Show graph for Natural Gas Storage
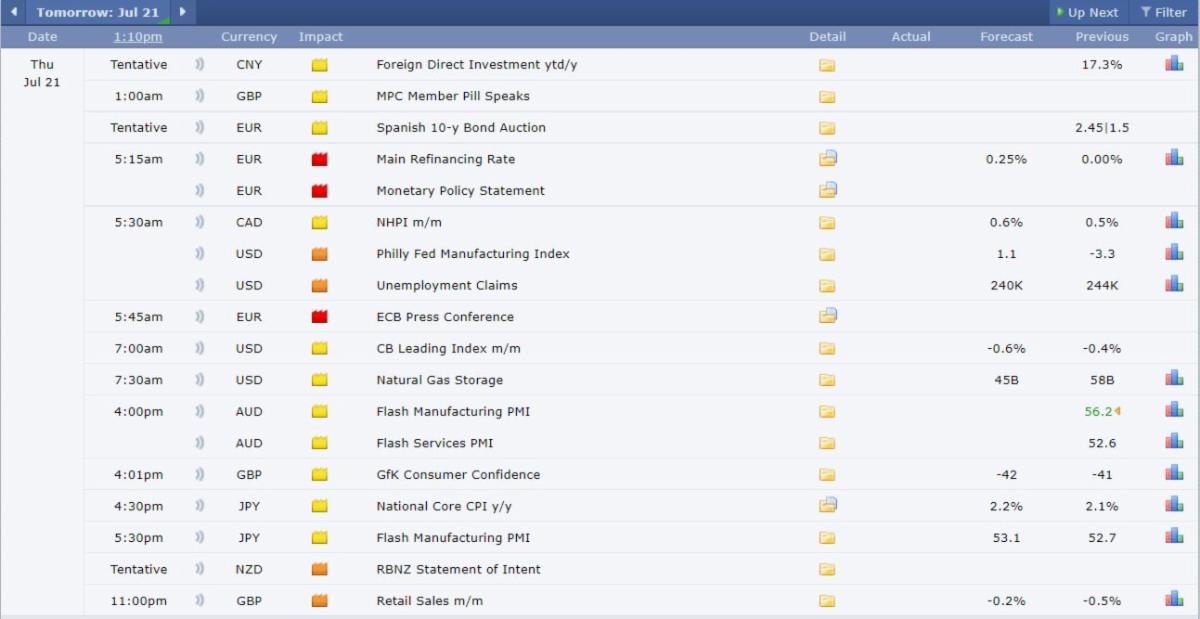Viewport: 1200px width, 619px height. pyautogui.click(x=1174, y=378)
